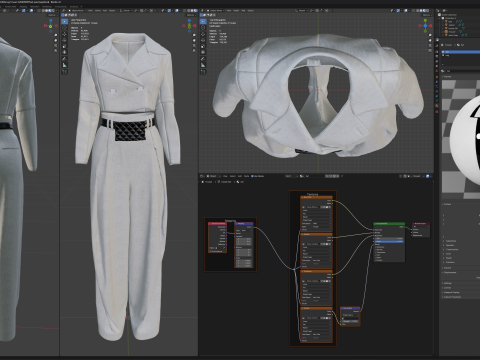Image resolution: width=480 pixels, height=360 pixels.
Task: Expand the Displacement panel in material properties
Action: [x=450, y=273]
